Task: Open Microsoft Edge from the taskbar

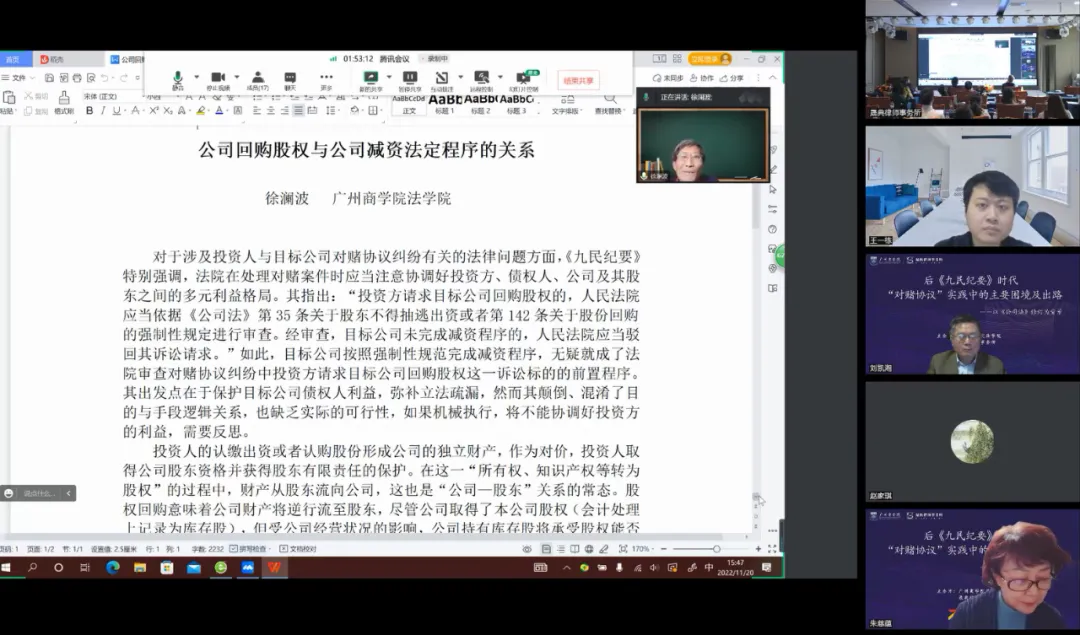Action: 112,568
